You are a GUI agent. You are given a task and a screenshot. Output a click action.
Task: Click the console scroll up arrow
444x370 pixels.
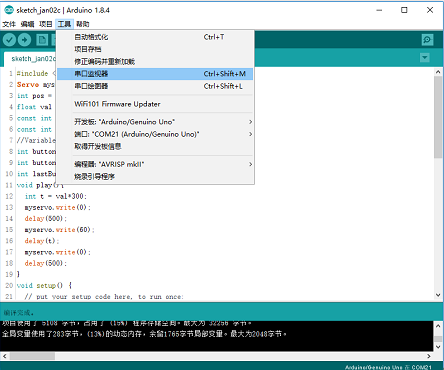tap(438, 326)
